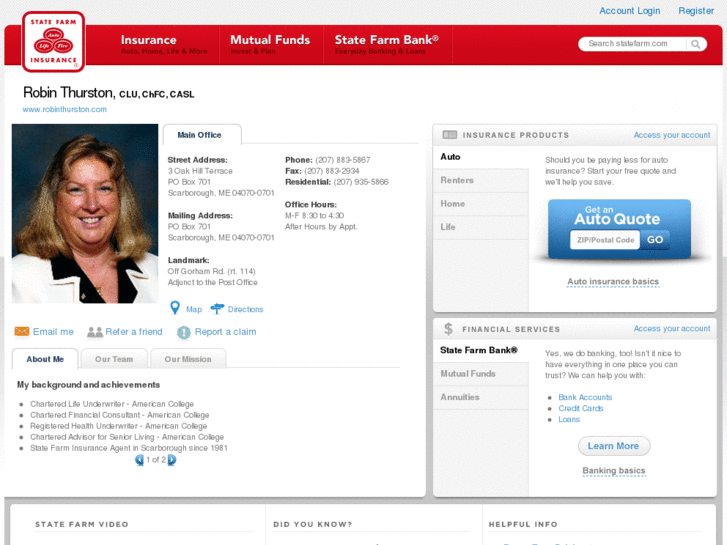
Task: Open Auto insurance basics link
Action: coord(613,282)
